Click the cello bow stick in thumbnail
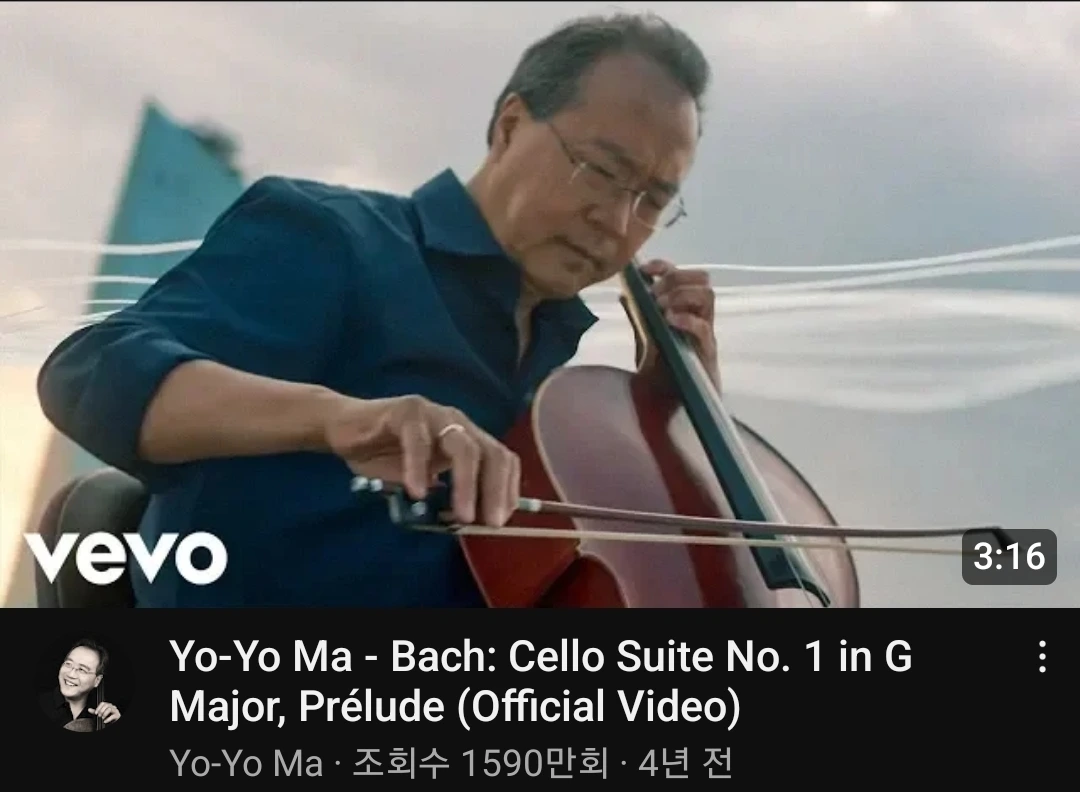 click(744, 518)
